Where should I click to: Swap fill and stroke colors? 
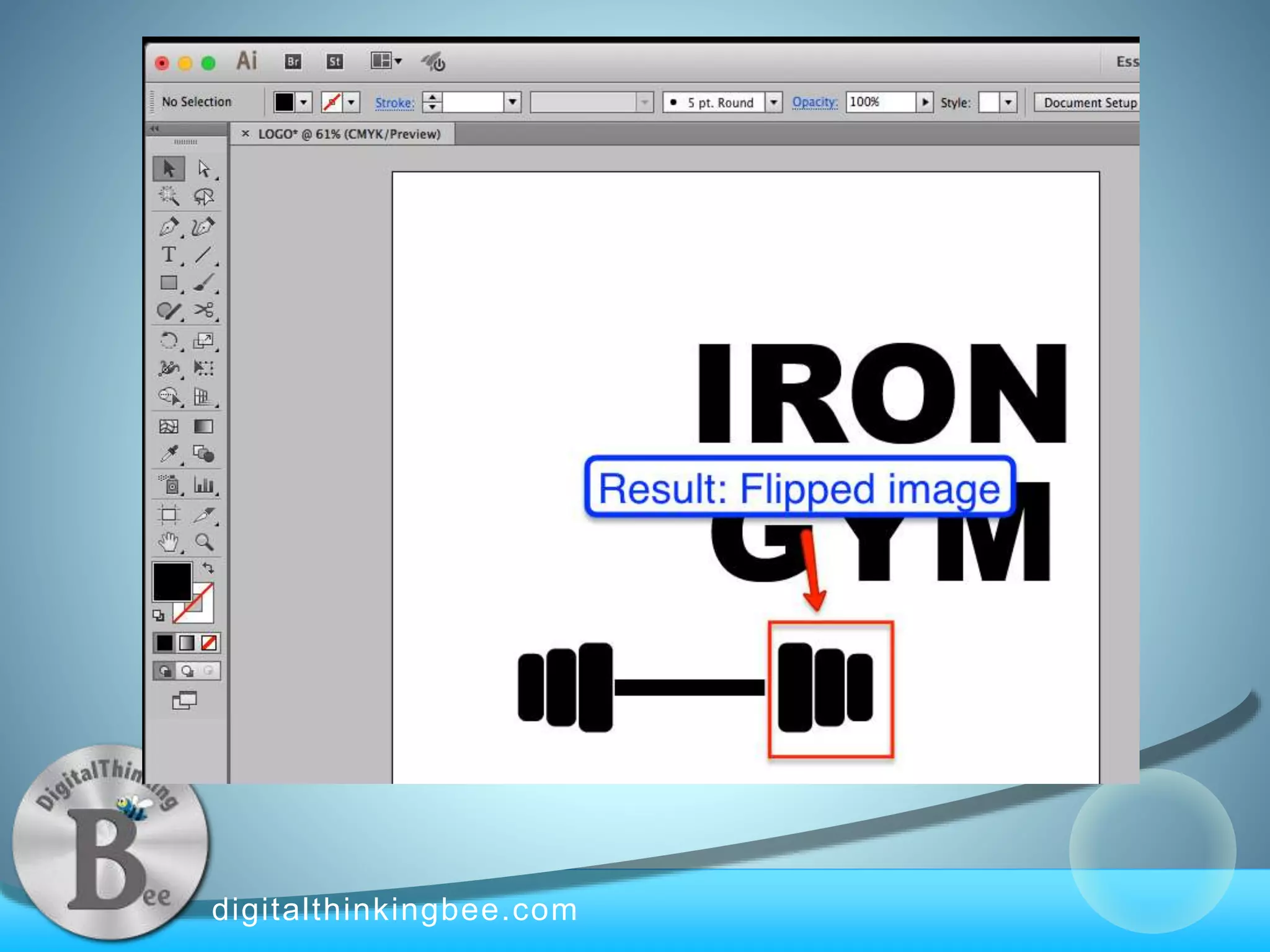[x=208, y=568]
